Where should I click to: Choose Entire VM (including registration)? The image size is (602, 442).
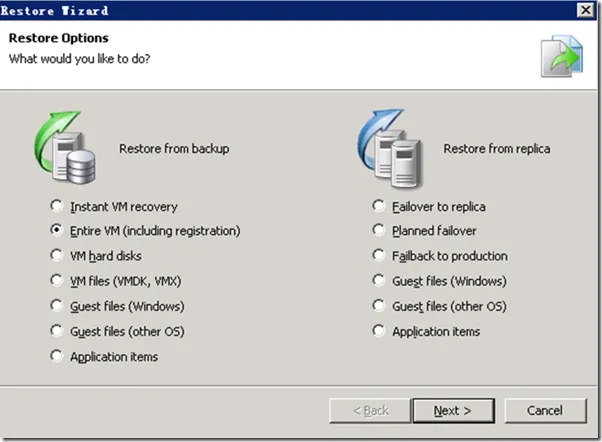(56, 231)
